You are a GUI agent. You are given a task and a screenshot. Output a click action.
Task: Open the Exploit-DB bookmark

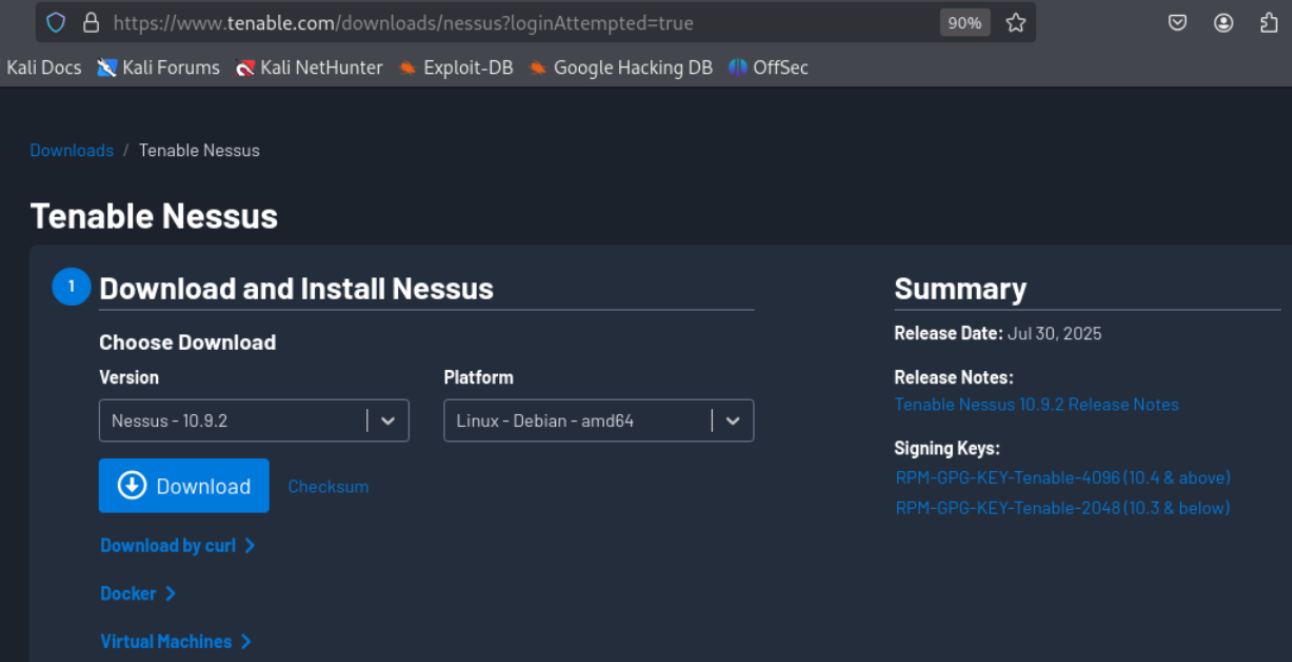point(456,68)
